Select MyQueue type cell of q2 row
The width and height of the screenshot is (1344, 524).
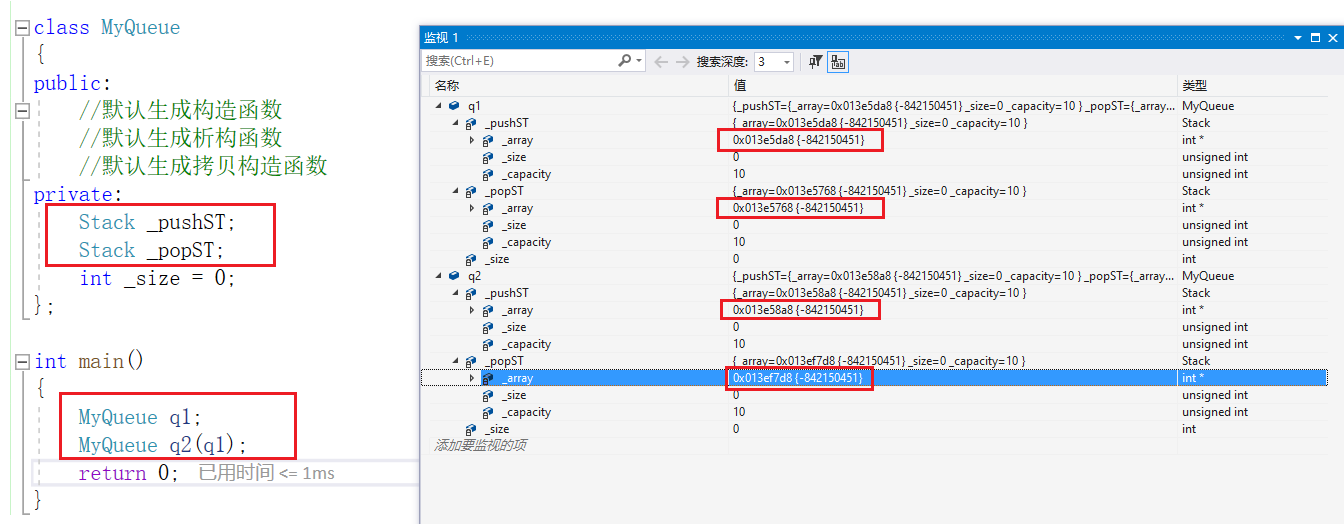(1207, 276)
